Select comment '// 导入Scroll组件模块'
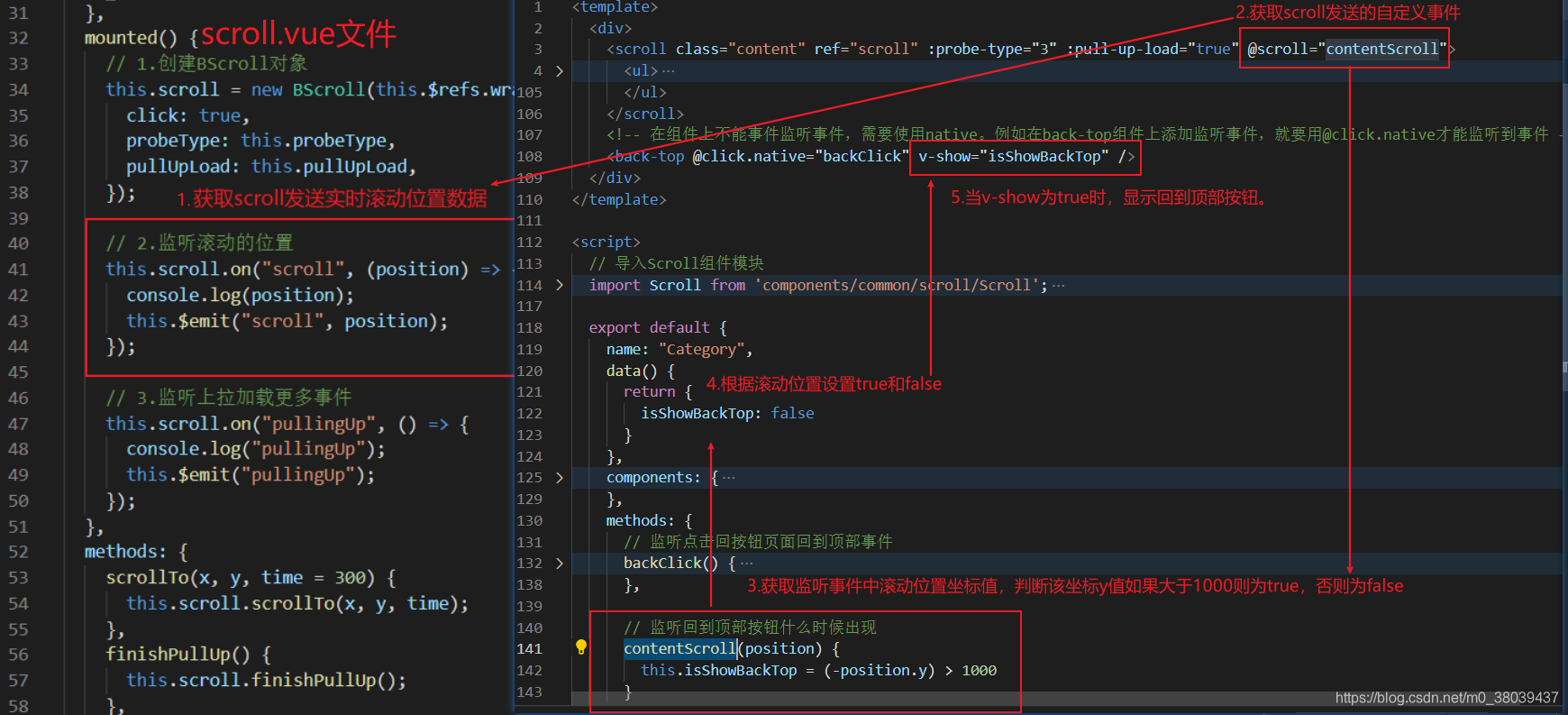 (x=676, y=263)
